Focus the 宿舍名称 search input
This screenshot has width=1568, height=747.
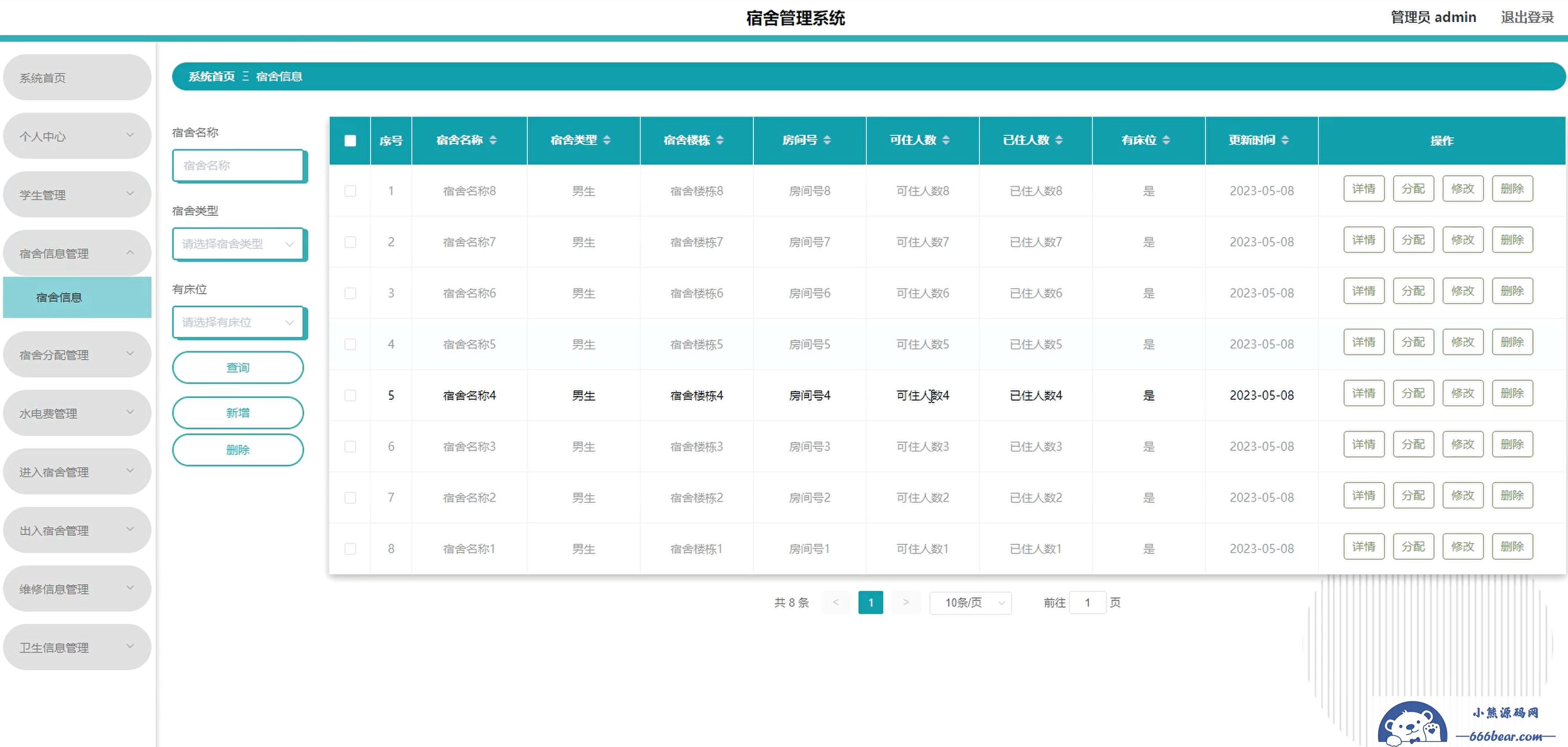pos(239,166)
